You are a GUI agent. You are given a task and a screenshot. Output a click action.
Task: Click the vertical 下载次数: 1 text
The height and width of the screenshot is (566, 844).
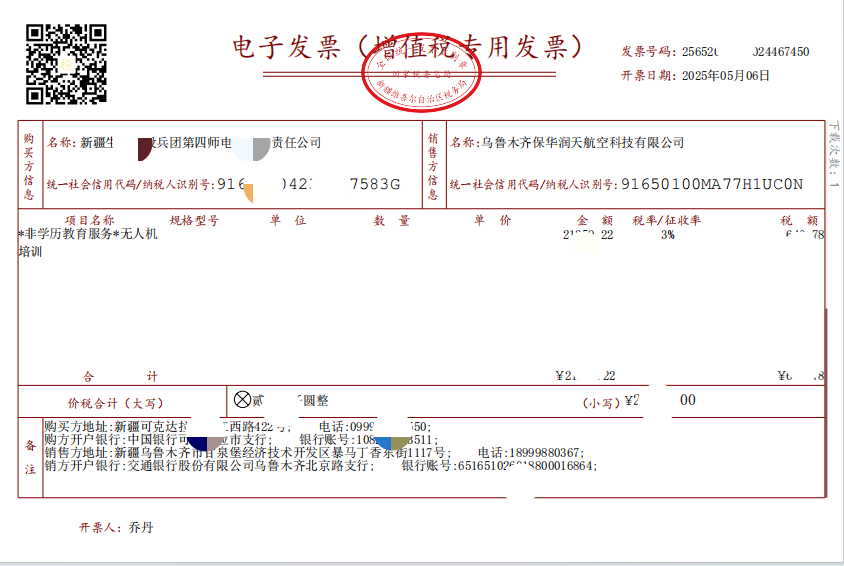pyautogui.click(x=834, y=154)
